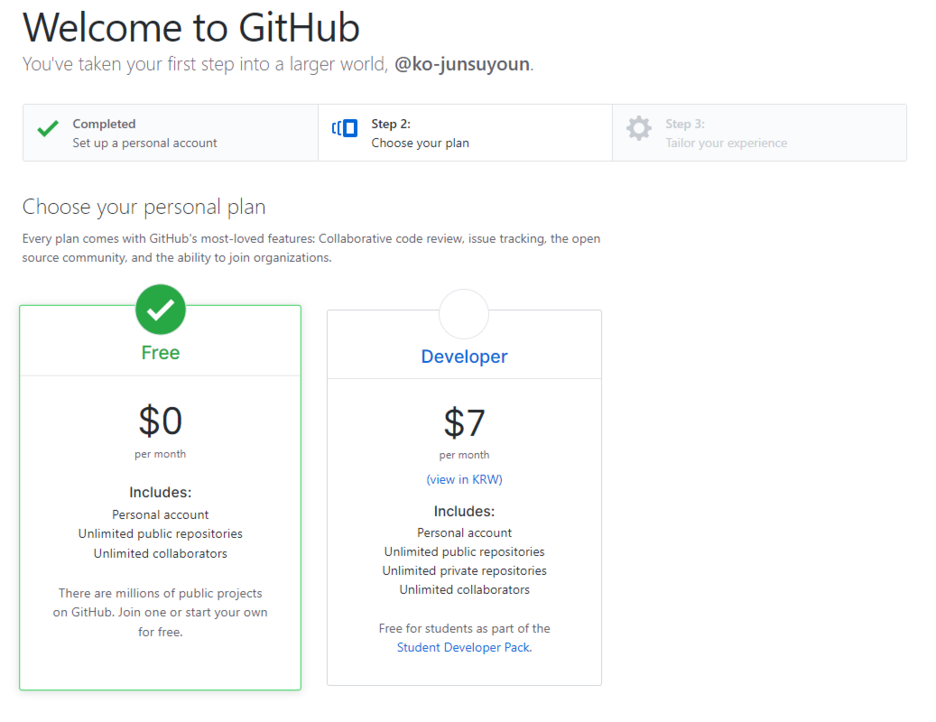
Task: Click the $7 price on the Developer plan
Action: pos(463,422)
